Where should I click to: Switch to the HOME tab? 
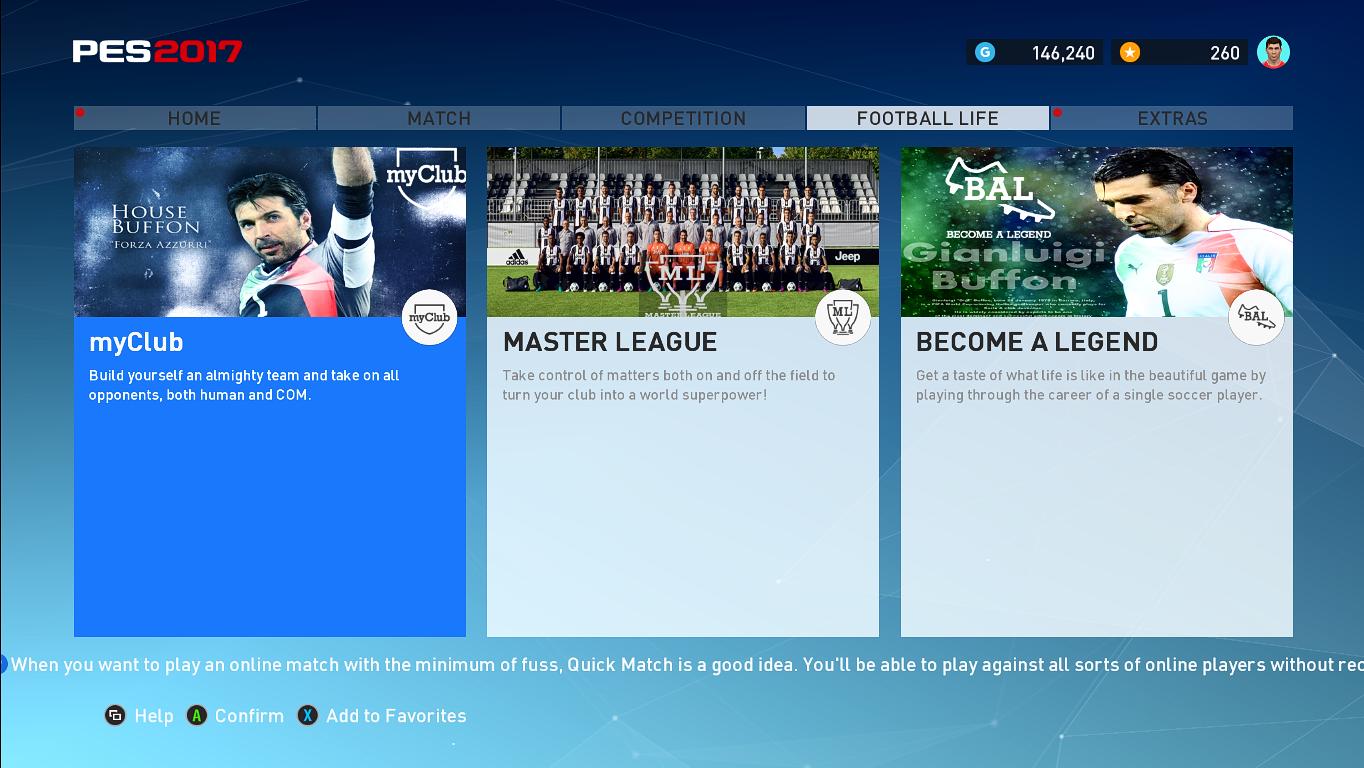(x=194, y=118)
